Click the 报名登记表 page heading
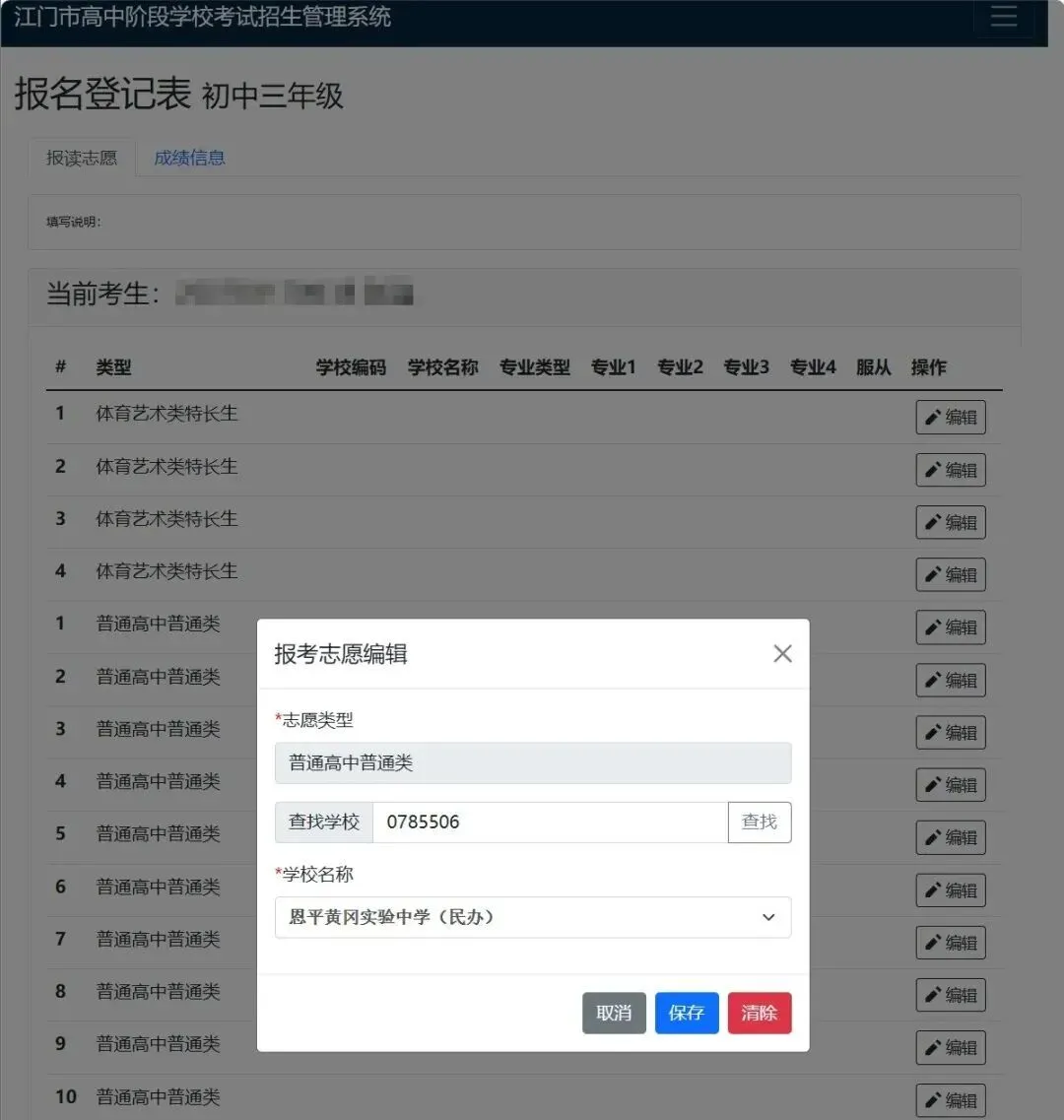1064x1120 pixels. click(102, 94)
